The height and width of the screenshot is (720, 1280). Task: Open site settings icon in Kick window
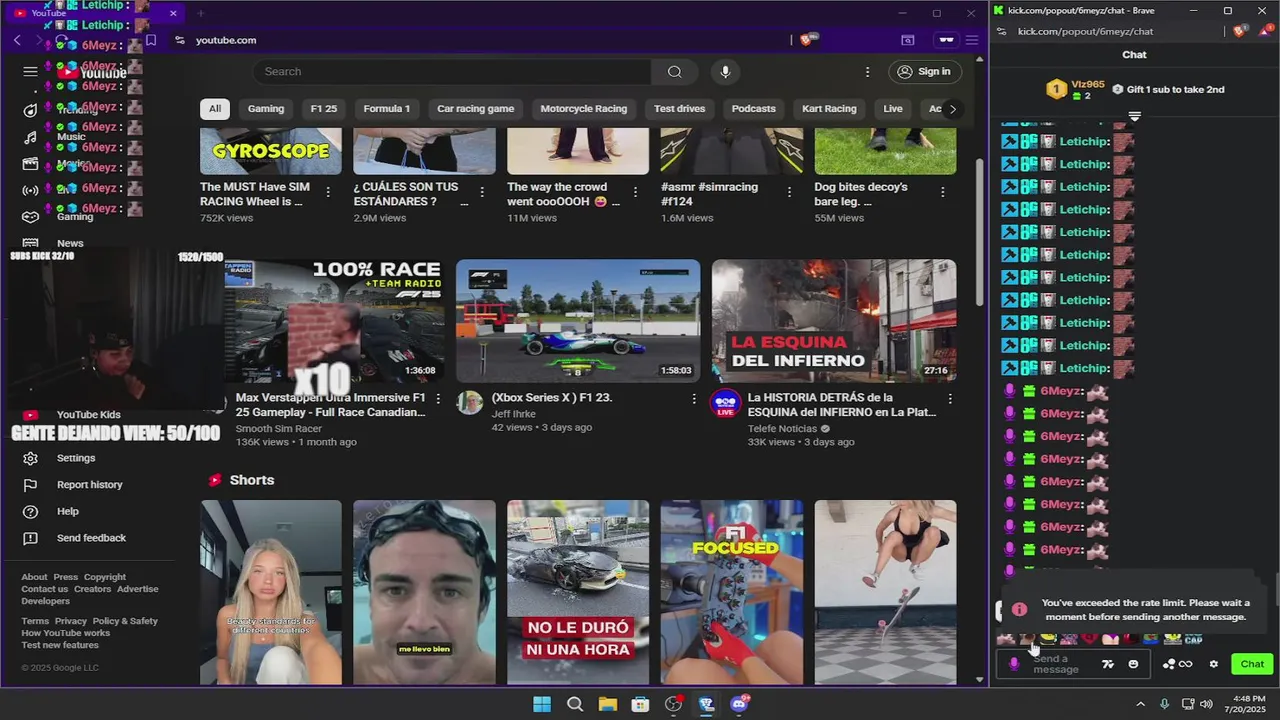(x=1001, y=31)
